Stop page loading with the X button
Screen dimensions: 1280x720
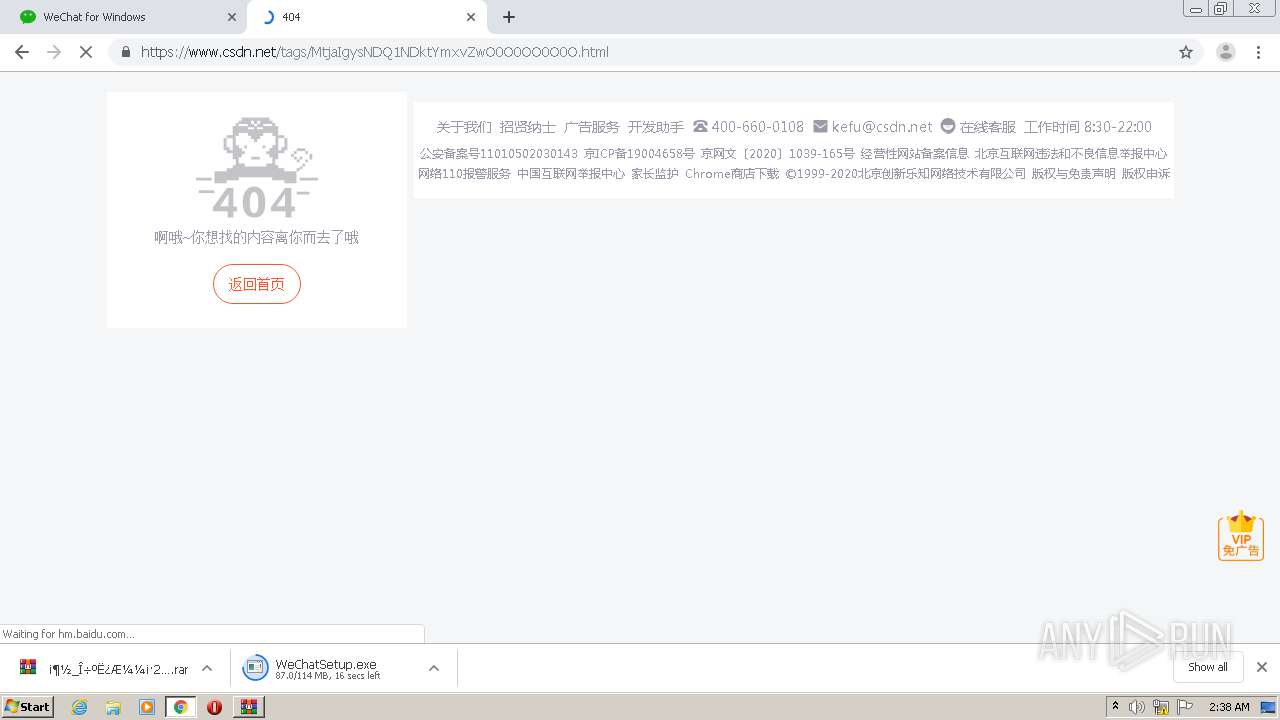pyautogui.click(x=86, y=52)
